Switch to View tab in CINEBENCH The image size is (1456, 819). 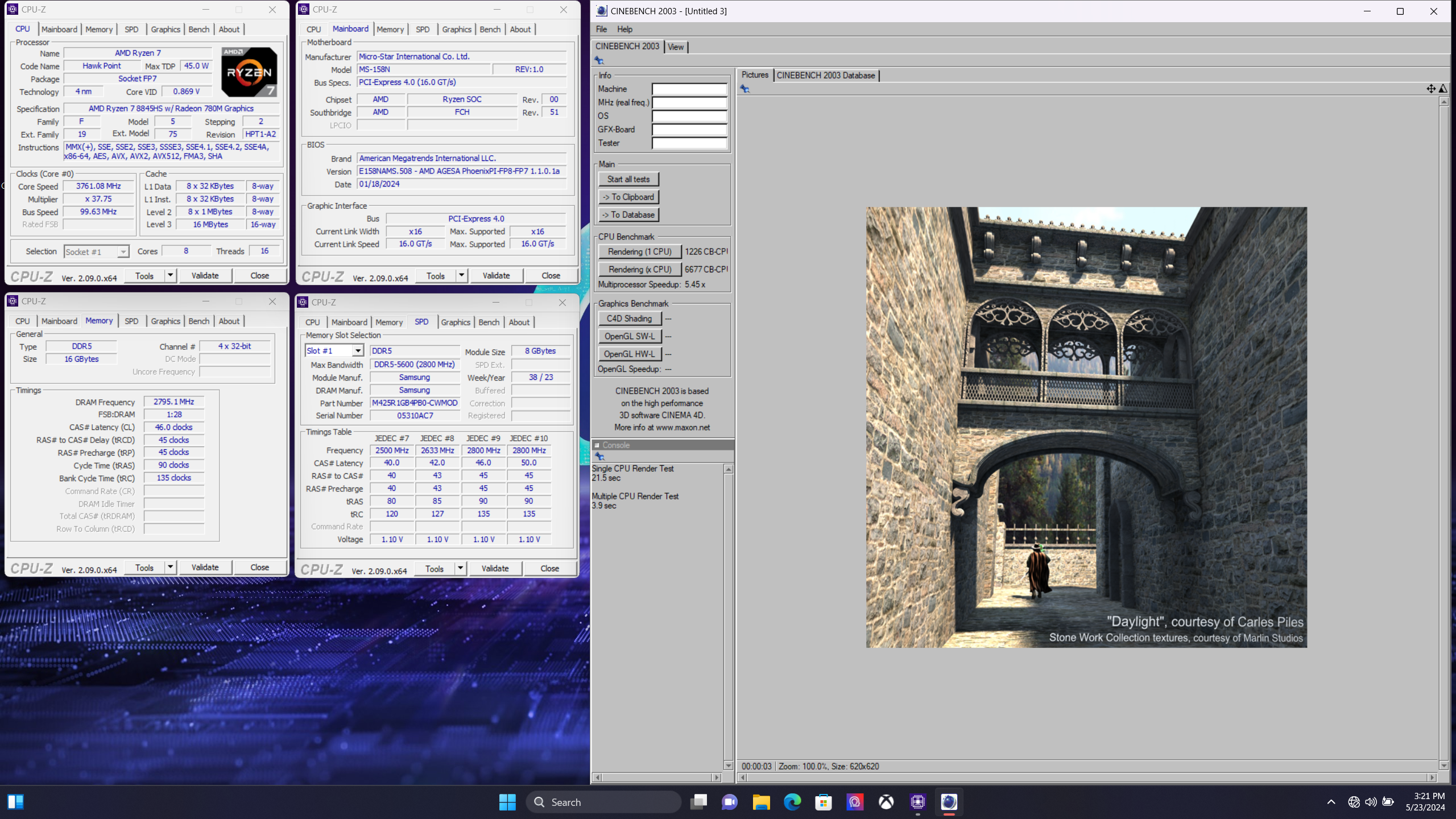(x=676, y=47)
